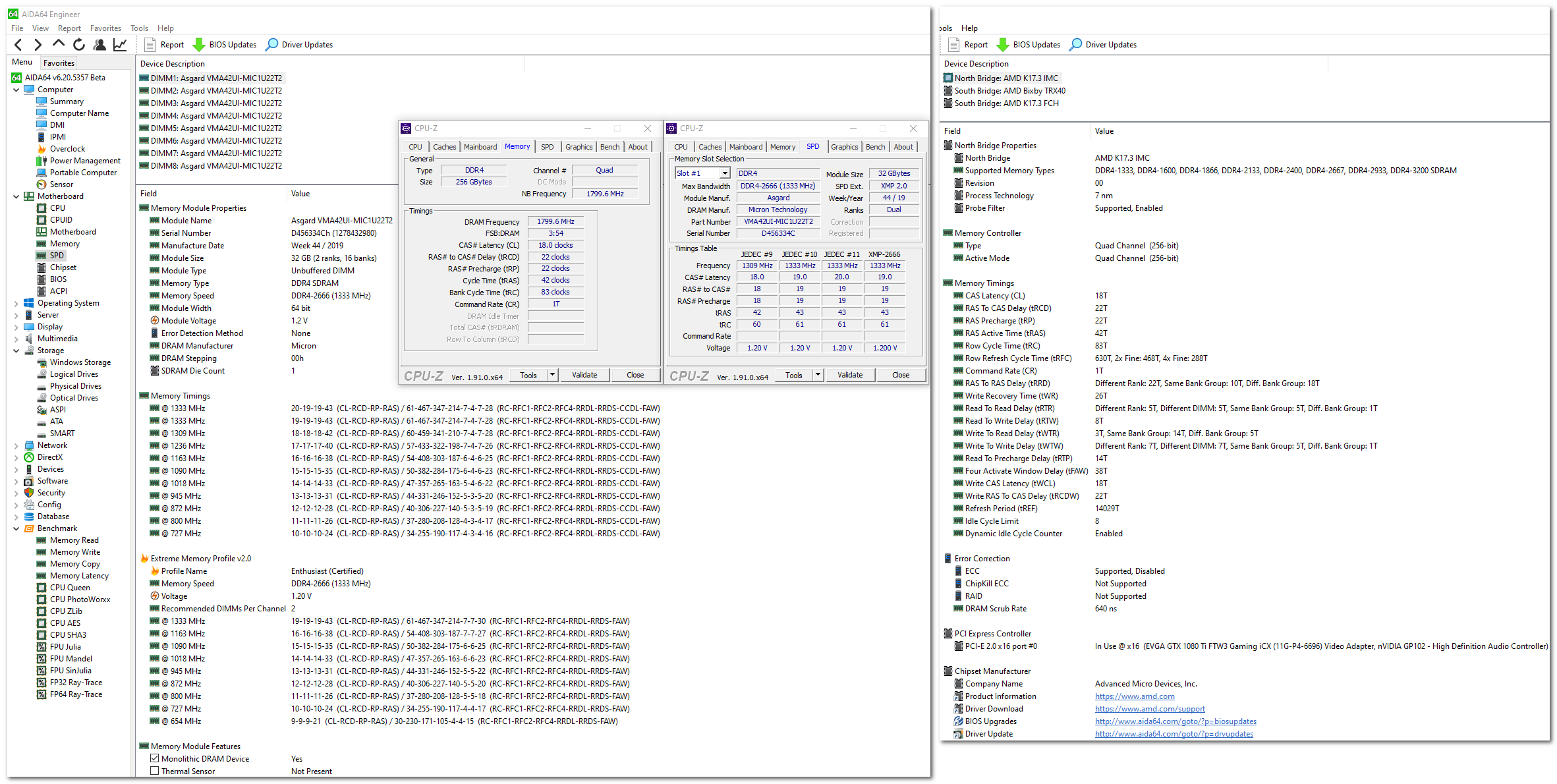
Task: Expand the Server tree node
Action: pos(16,315)
